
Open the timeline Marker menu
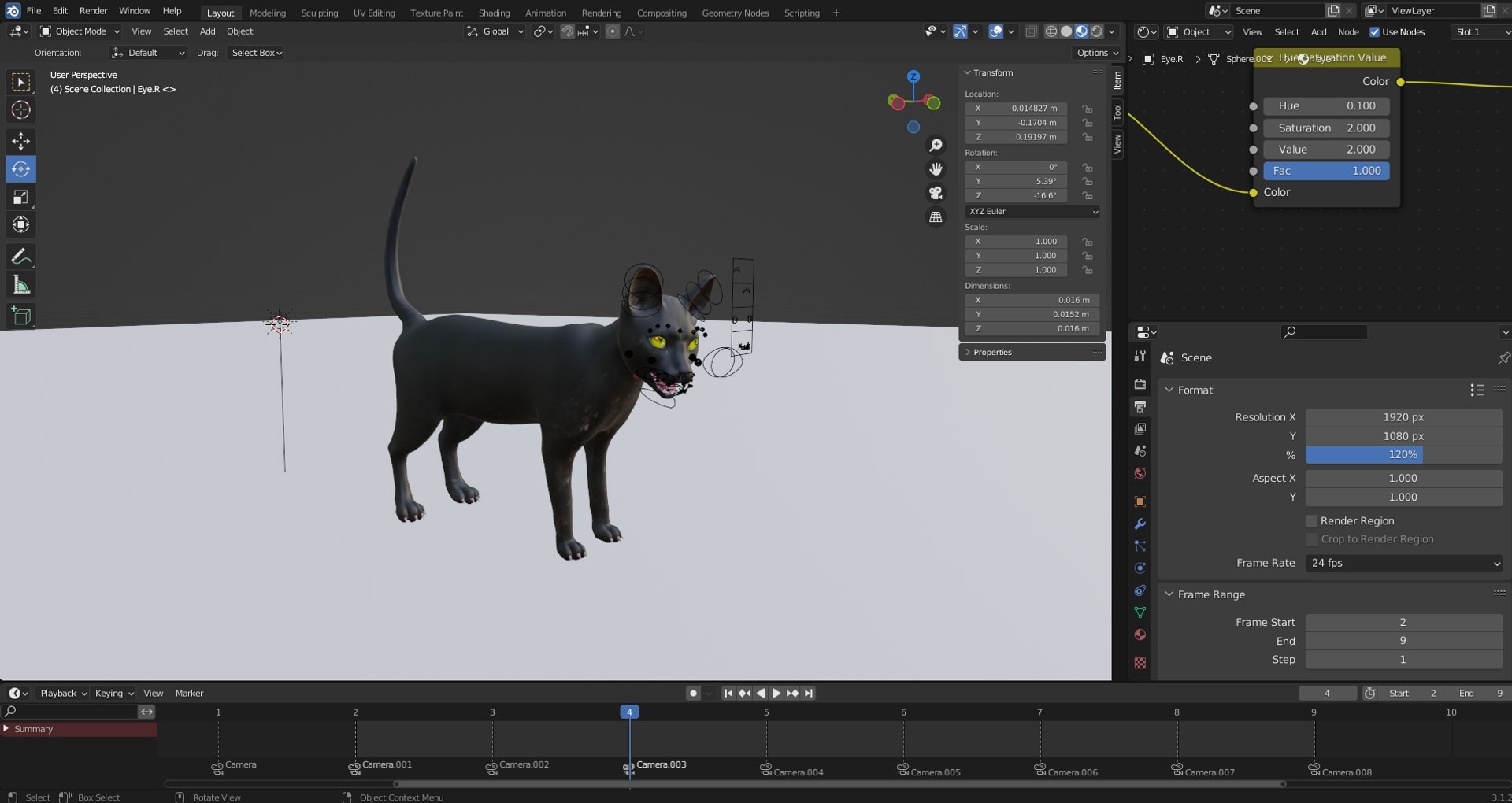[x=189, y=694]
